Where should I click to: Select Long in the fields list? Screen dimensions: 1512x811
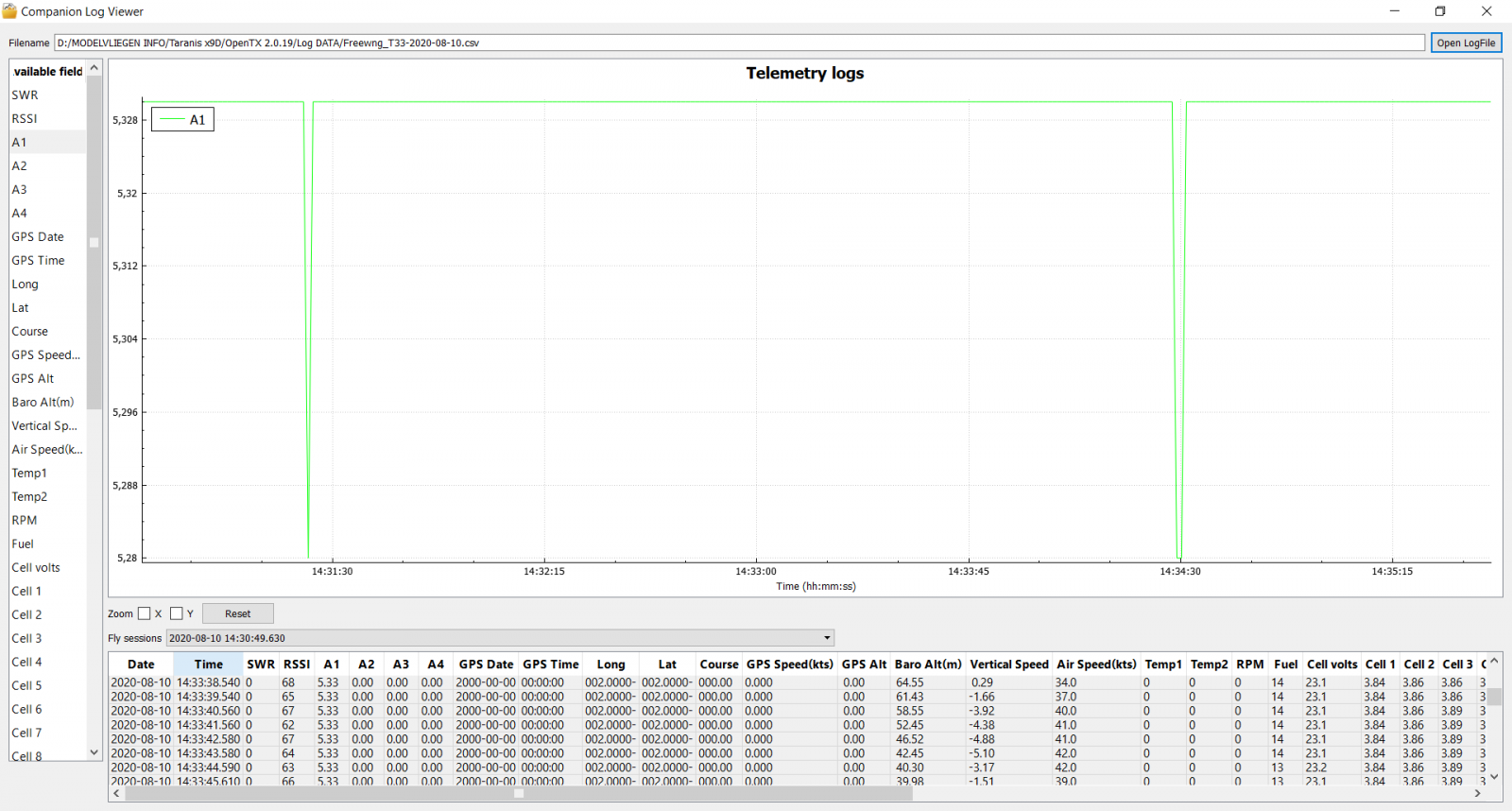[47, 284]
